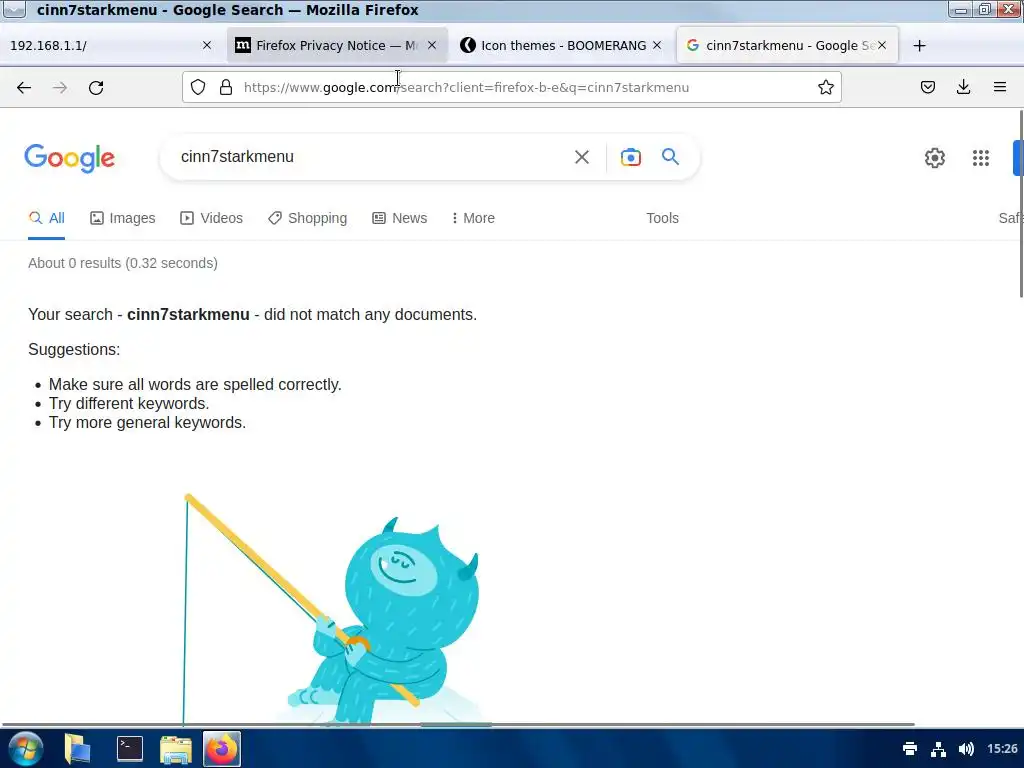
Task: Open Google quick settings gear
Action: coord(935,157)
